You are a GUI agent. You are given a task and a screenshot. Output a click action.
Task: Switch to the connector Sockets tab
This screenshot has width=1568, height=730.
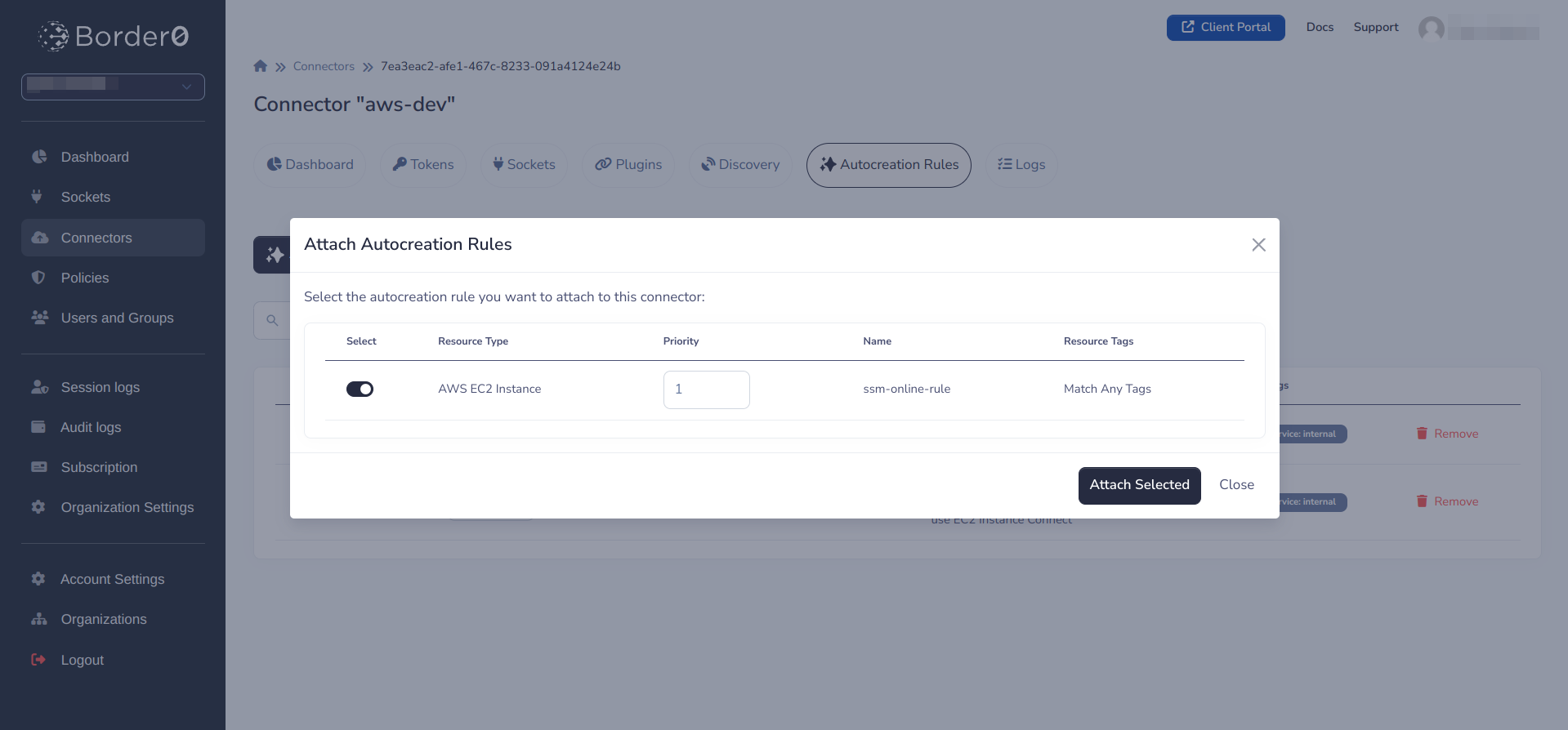[524, 165]
